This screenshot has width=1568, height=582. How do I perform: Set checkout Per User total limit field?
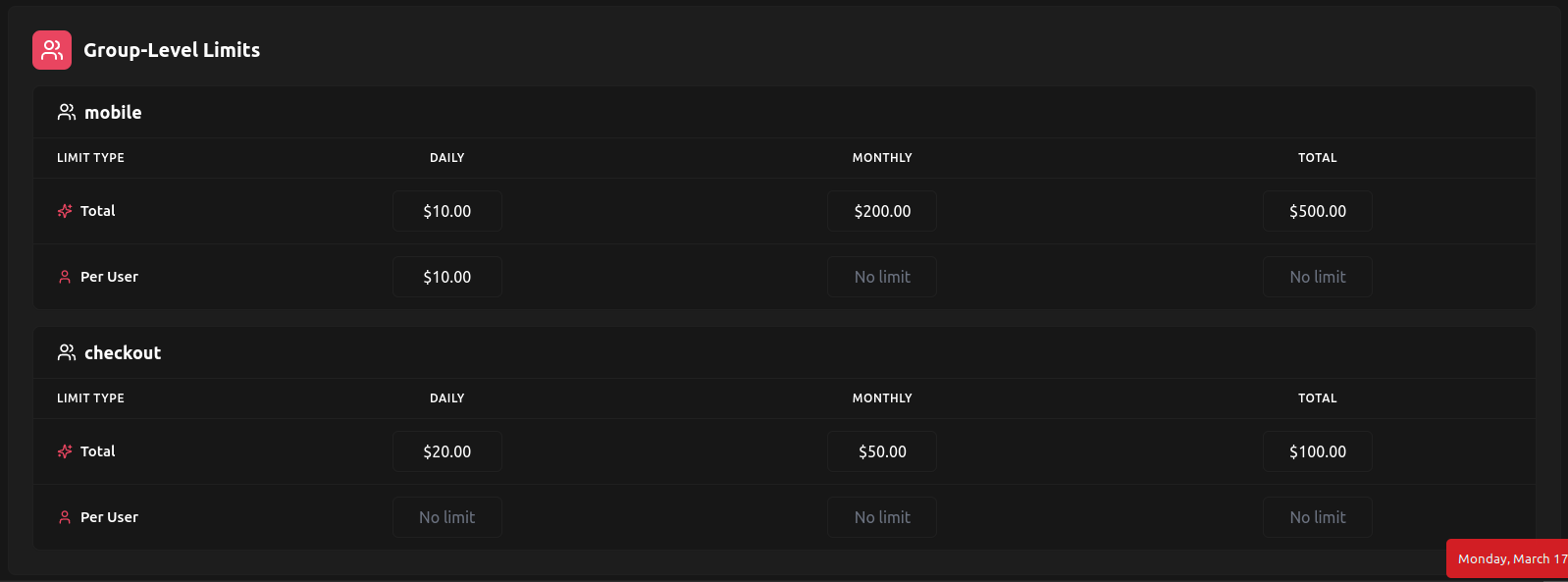(1317, 517)
